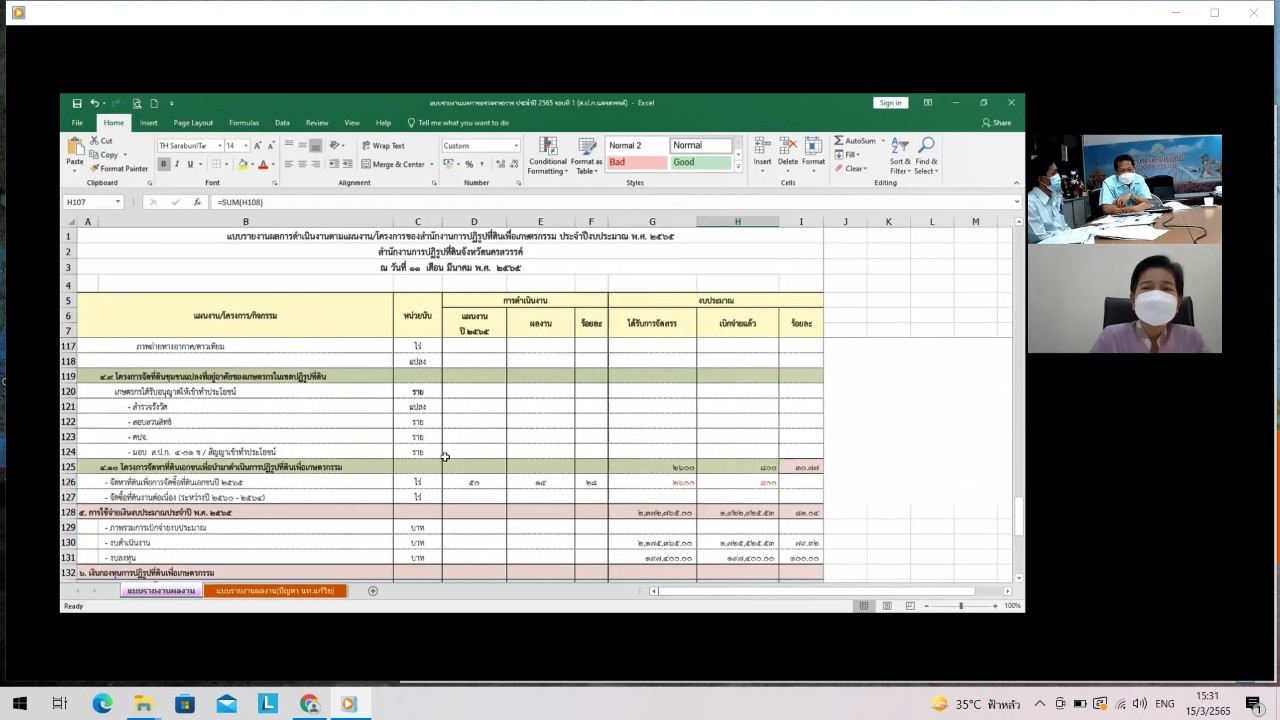Apply the Normal 2 cell style
This screenshot has height=720, width=1280.
click(x=637, y=146)
